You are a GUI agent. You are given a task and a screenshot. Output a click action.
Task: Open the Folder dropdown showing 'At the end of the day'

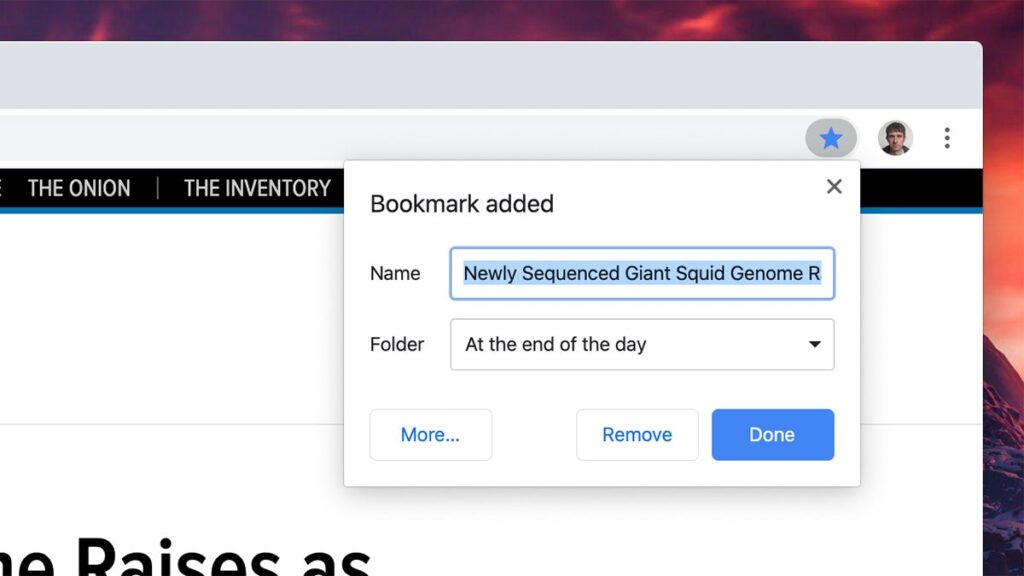point(642,344)
